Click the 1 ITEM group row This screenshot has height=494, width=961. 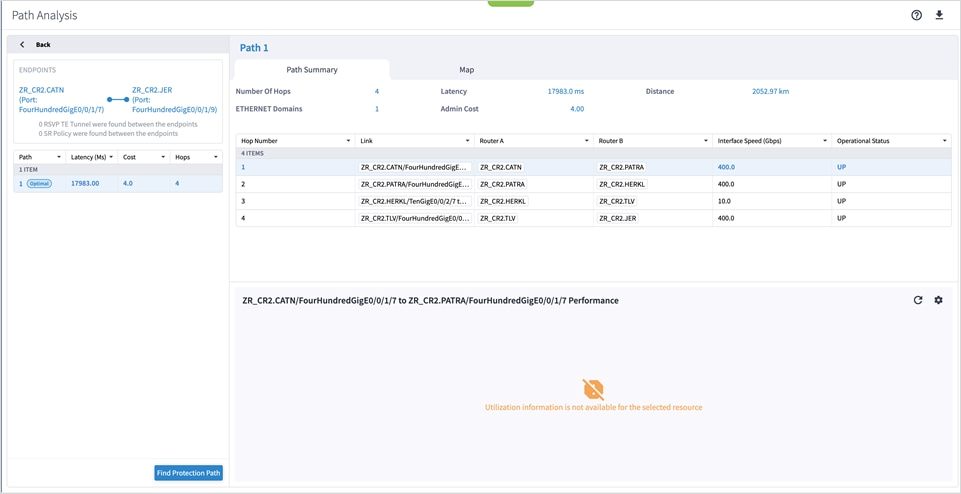tap(118, 170)
